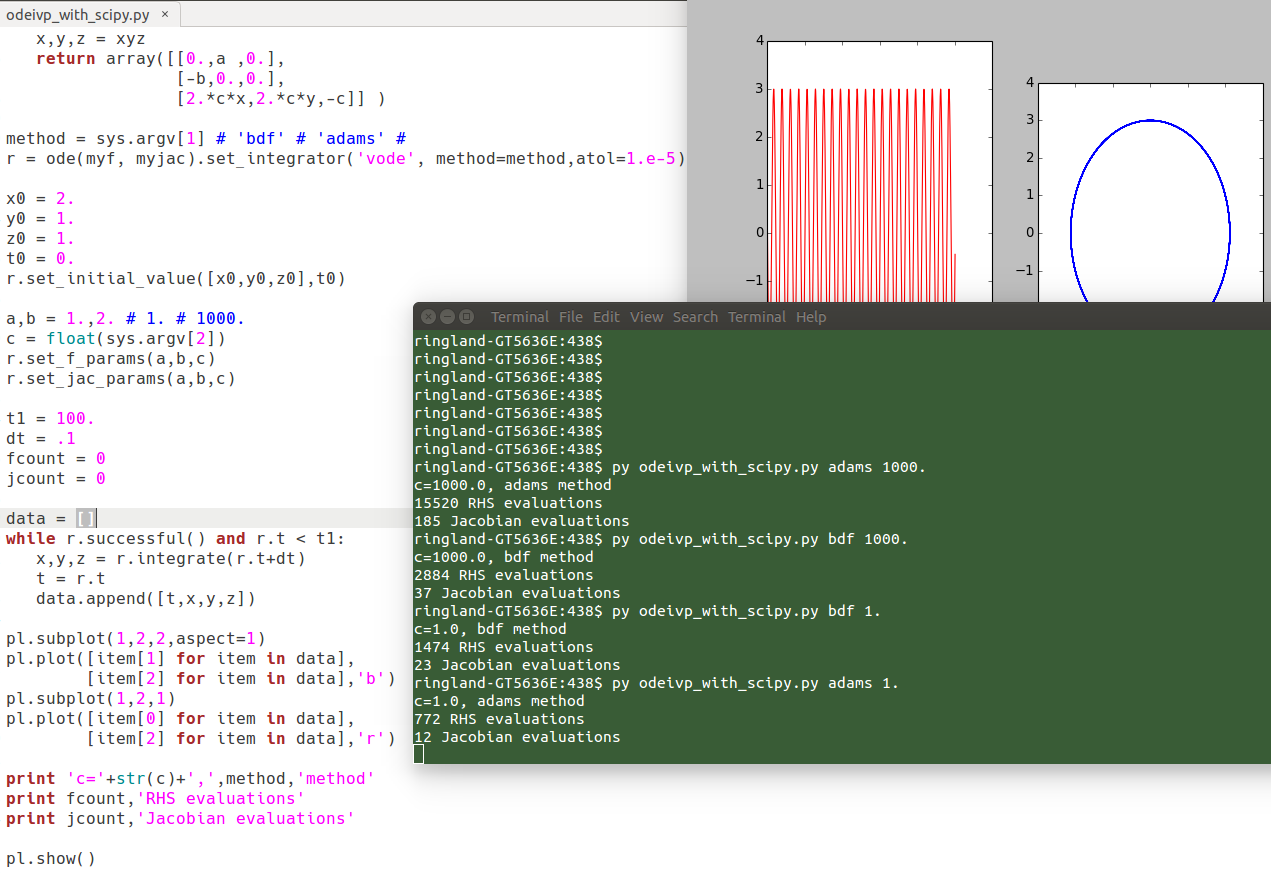Click the '[-b,0.,0.],' Jacobian row line
Screen dimensions: 1271x881
pos(230,79)
